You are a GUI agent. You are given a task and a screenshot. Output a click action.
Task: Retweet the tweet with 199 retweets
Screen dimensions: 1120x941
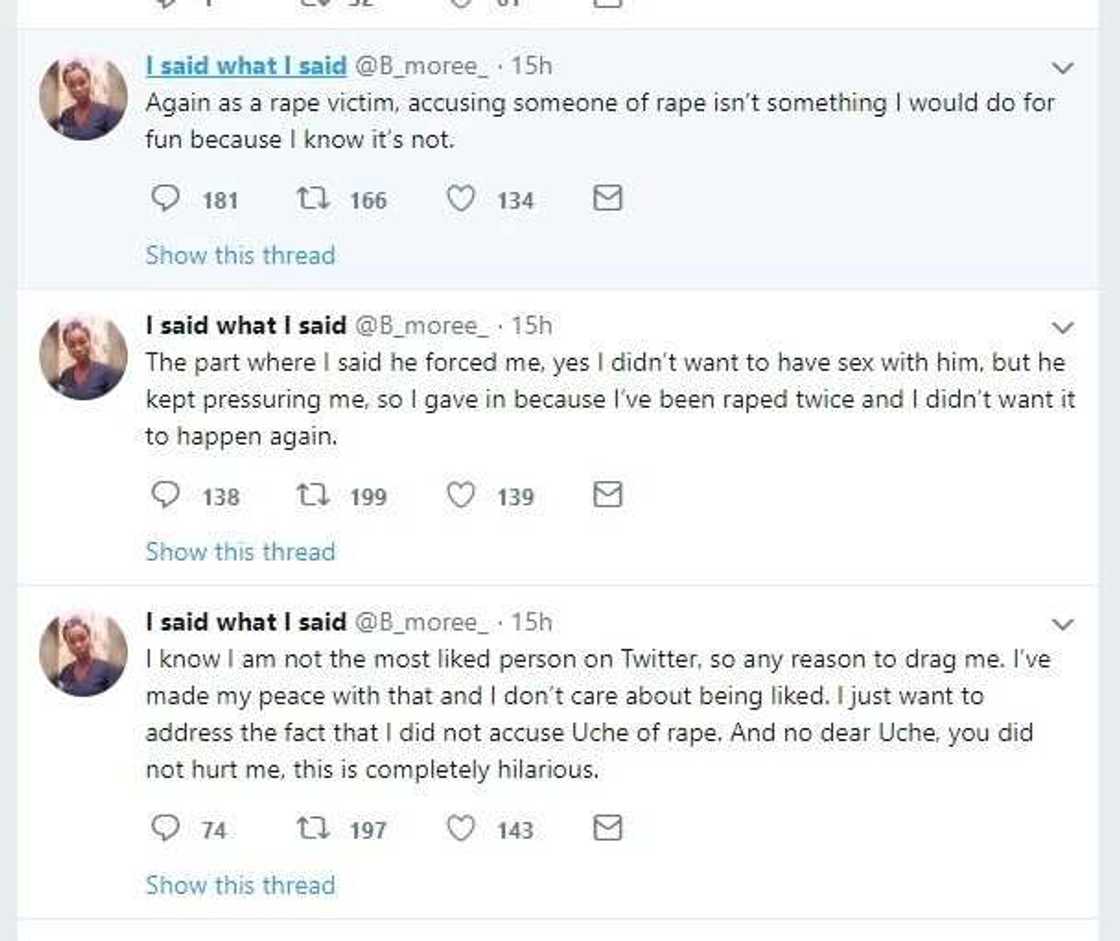point(310,496)
